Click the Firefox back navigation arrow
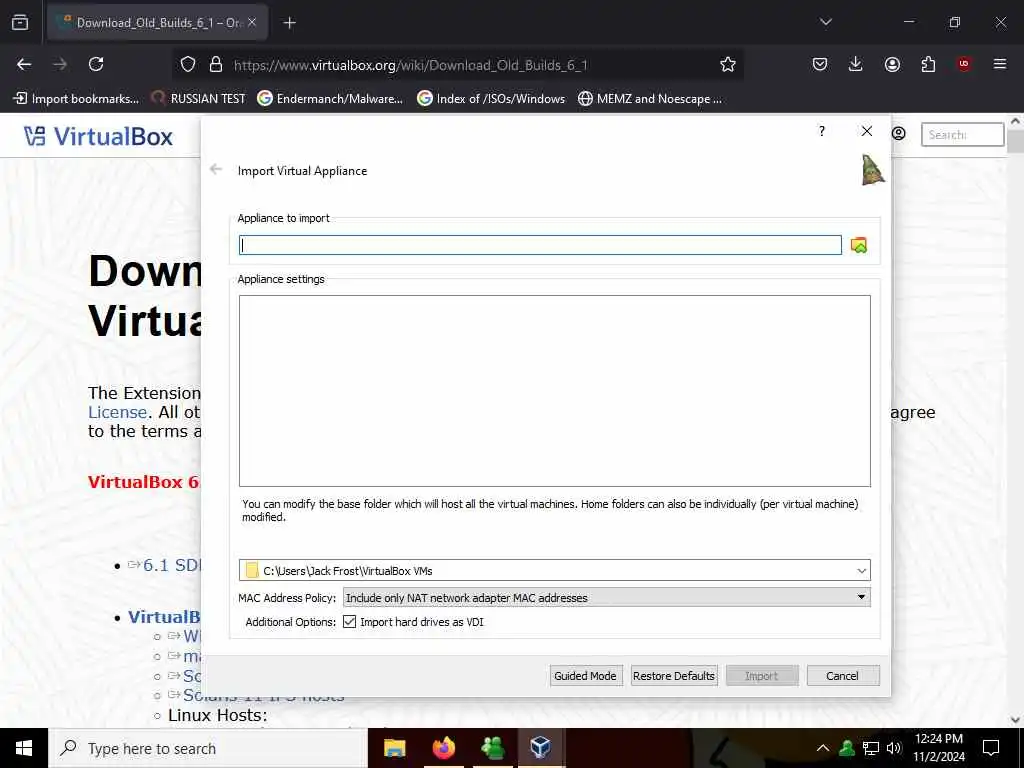The width and height of the screenshot is (1024, 768). coord(24,64)
